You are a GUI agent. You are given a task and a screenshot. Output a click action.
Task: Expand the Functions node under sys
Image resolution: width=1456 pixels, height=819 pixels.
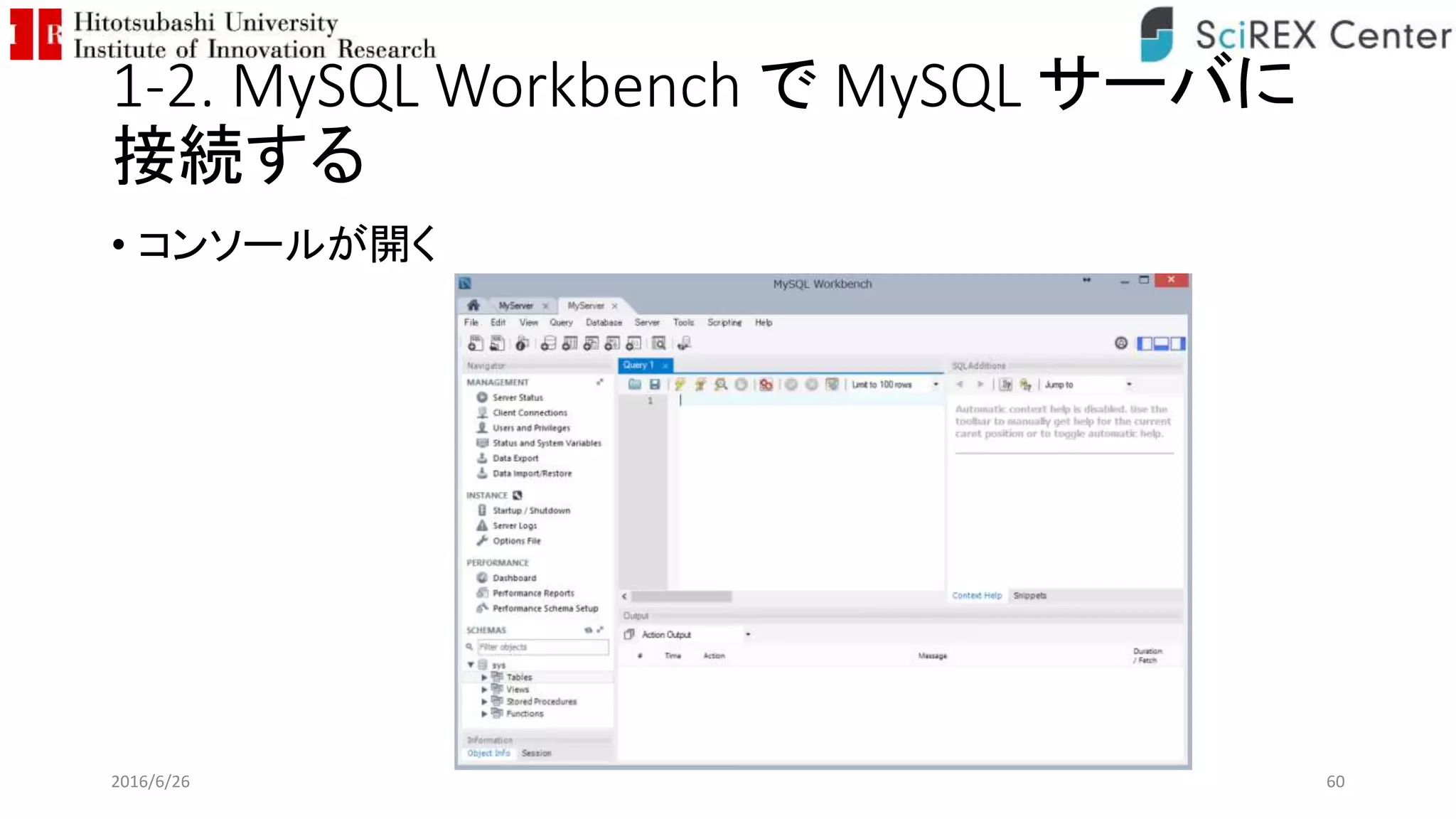(484, 714)
